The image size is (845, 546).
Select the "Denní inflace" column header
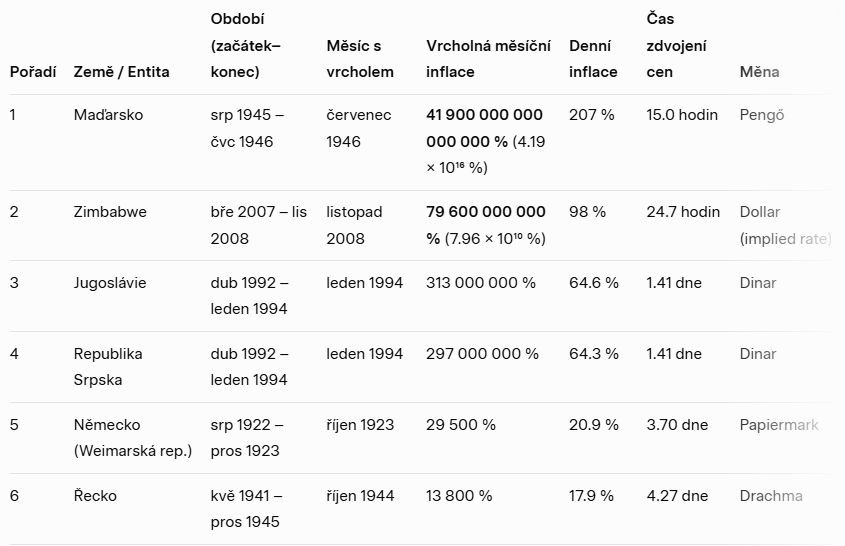(593, 59)
